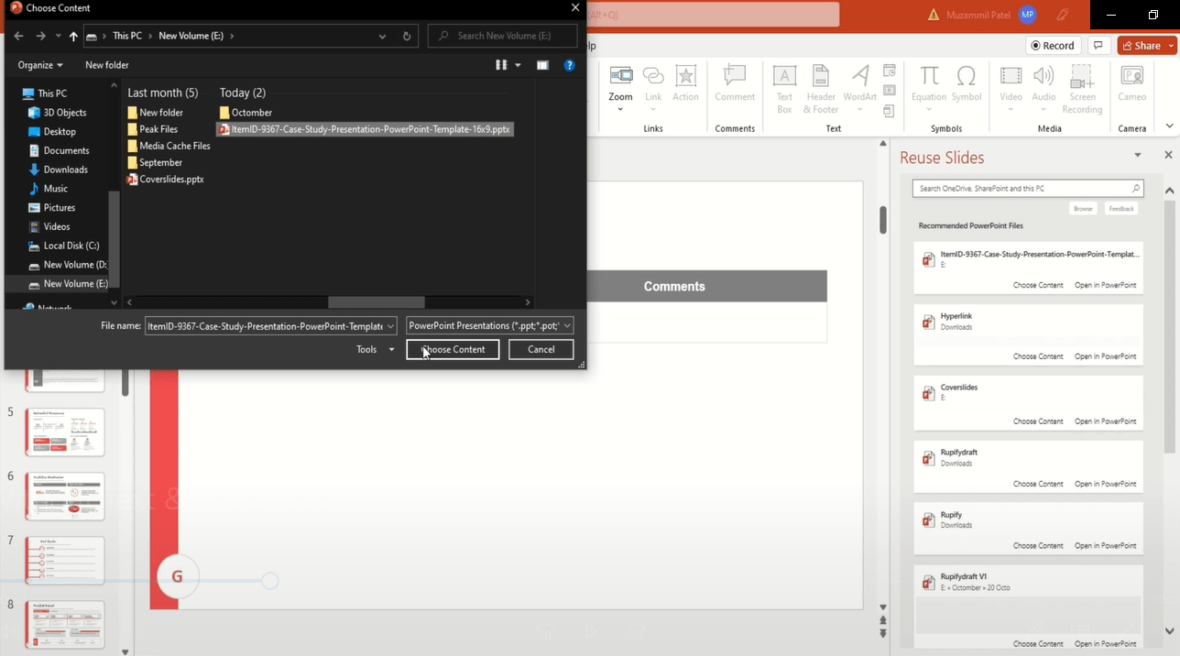Open the file type filter dropdown
The width and height of the screenshot is (1180, 656).
(x=490, y=326)
